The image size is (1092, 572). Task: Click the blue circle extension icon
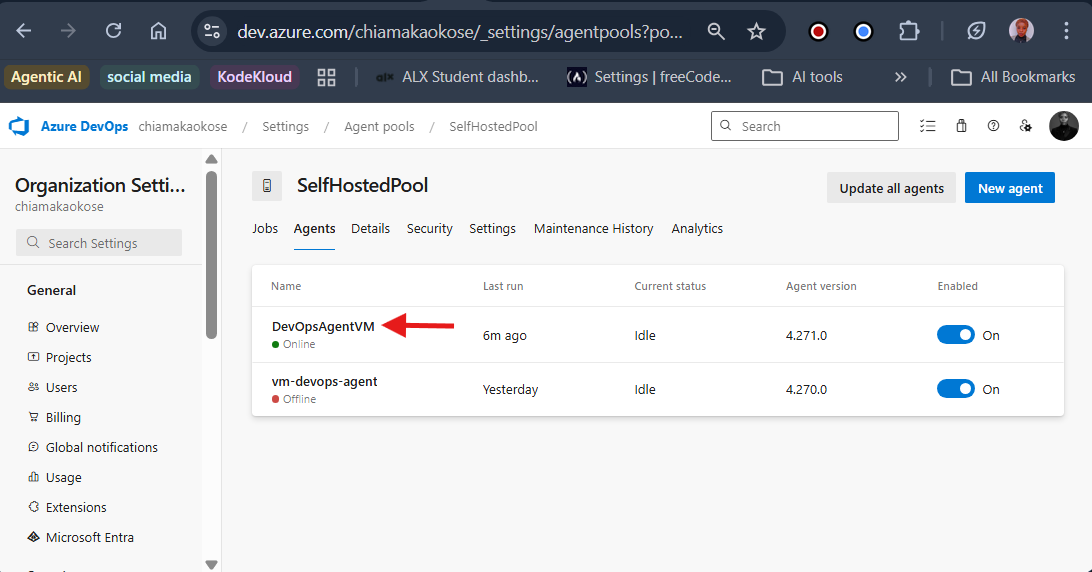click(863, 31)
